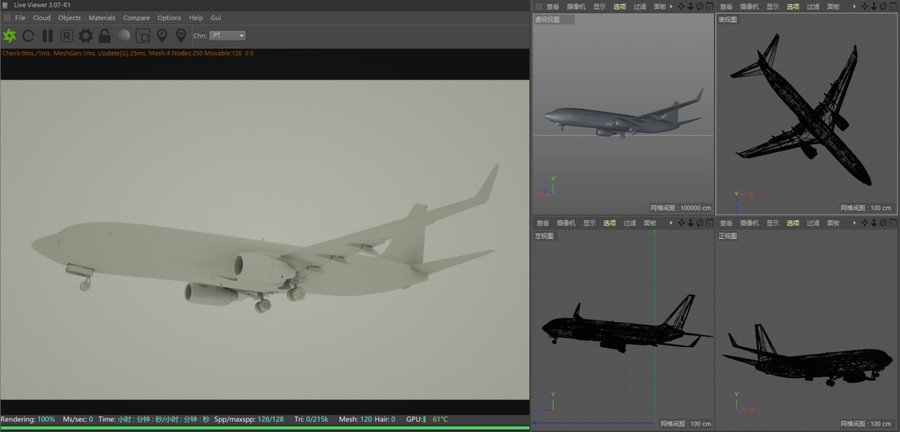
Task: Click the move-view arrows icon in perspective viewport
Action: 681,6
